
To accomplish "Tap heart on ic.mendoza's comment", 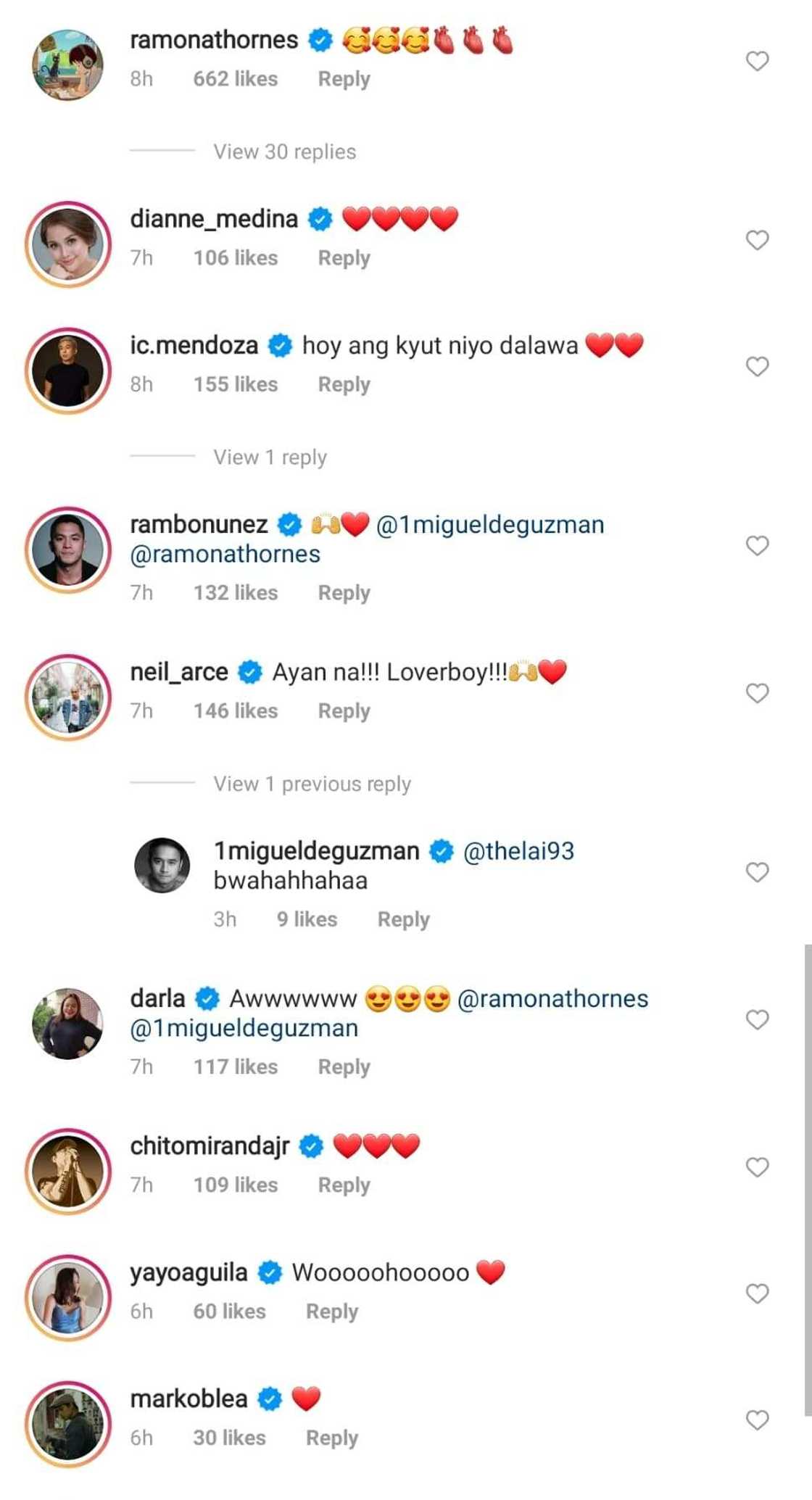I will click(x=757, y=367).
